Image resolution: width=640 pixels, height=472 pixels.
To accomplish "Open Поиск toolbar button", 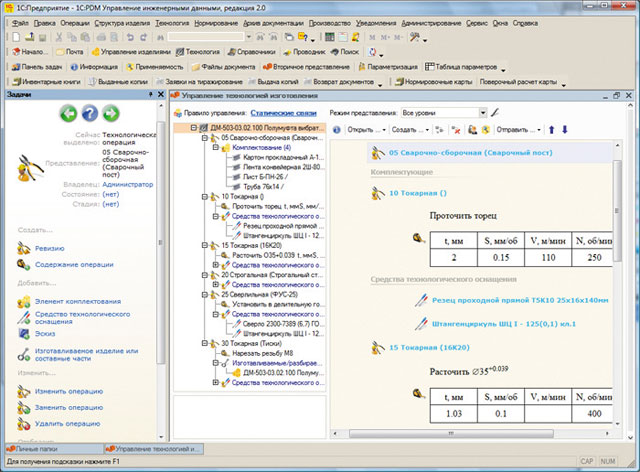I will pyautogui.click(x=345, y=52).
